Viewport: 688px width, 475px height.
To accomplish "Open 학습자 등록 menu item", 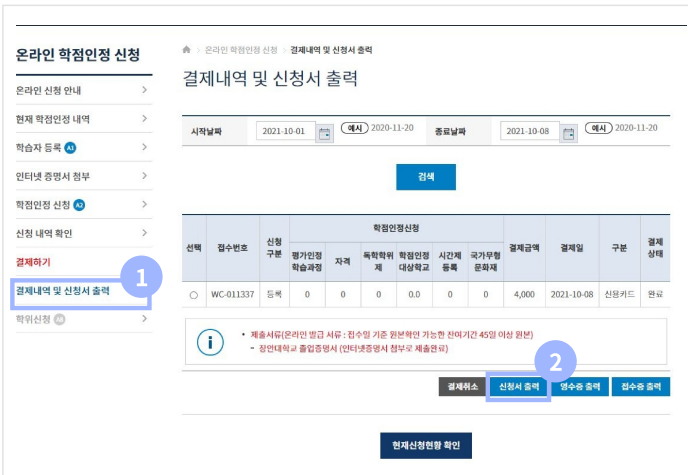I will tap(84, 147).
